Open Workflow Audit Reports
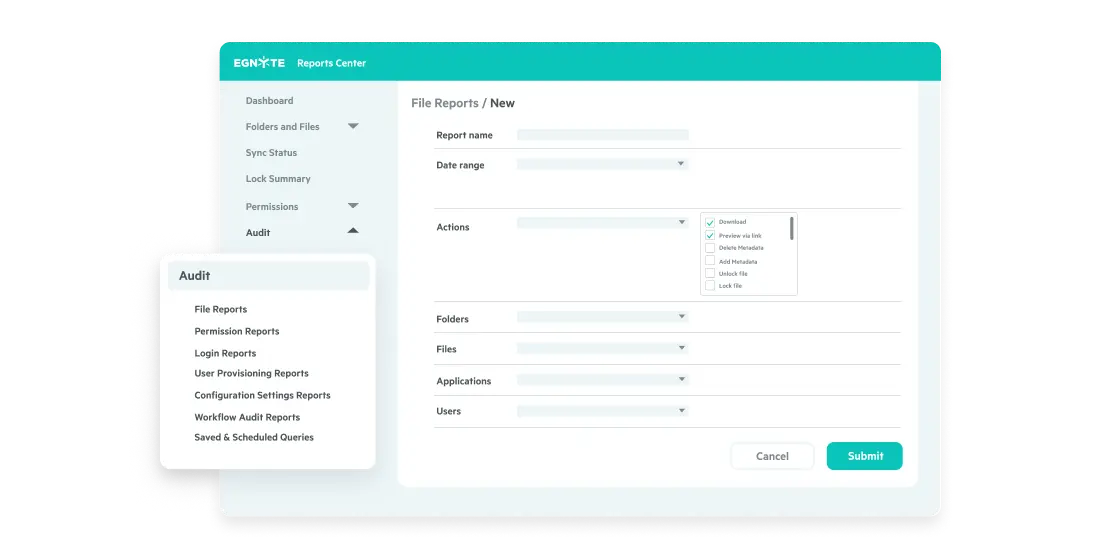Viewport: 1100px width, 560px height. (x=247, y=417)
